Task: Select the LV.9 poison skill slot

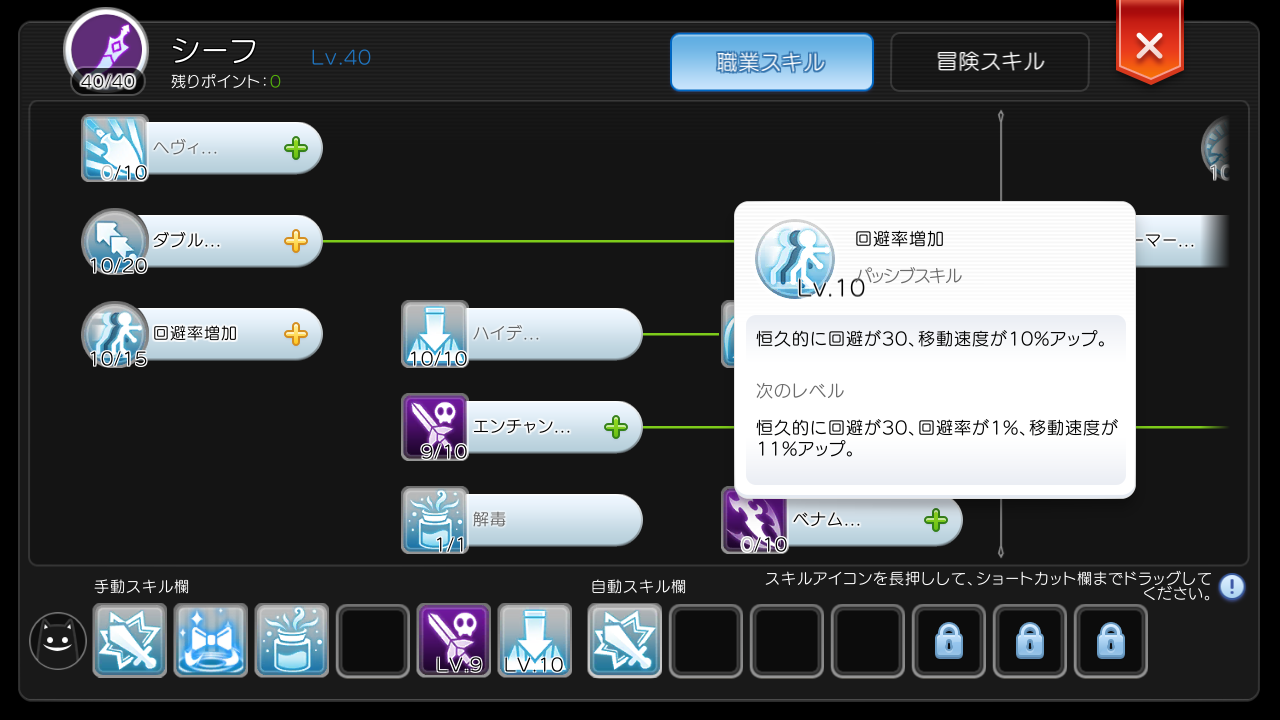Action: click(x=454, y=640)
